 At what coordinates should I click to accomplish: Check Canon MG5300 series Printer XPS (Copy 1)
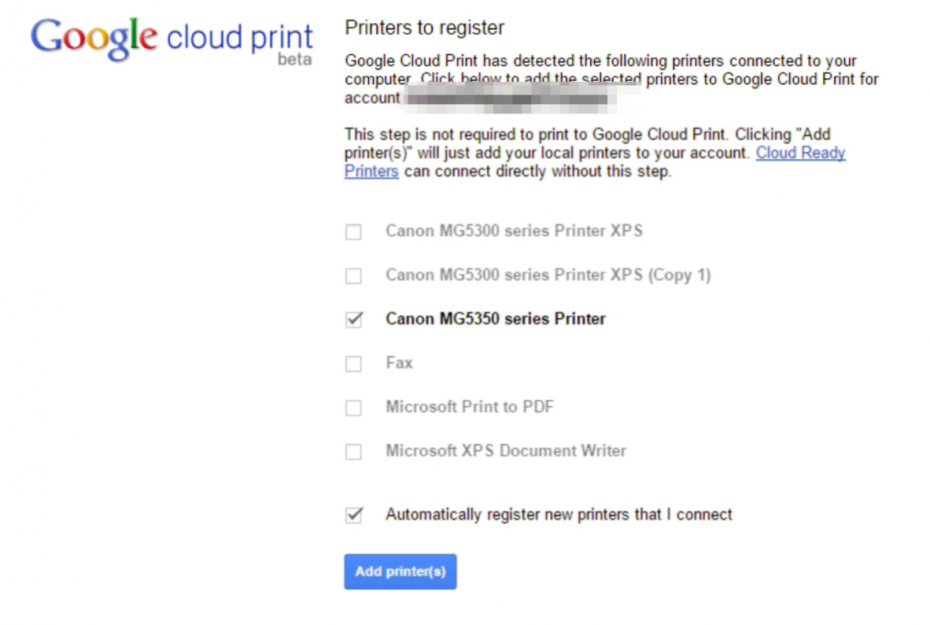point(353,275)
